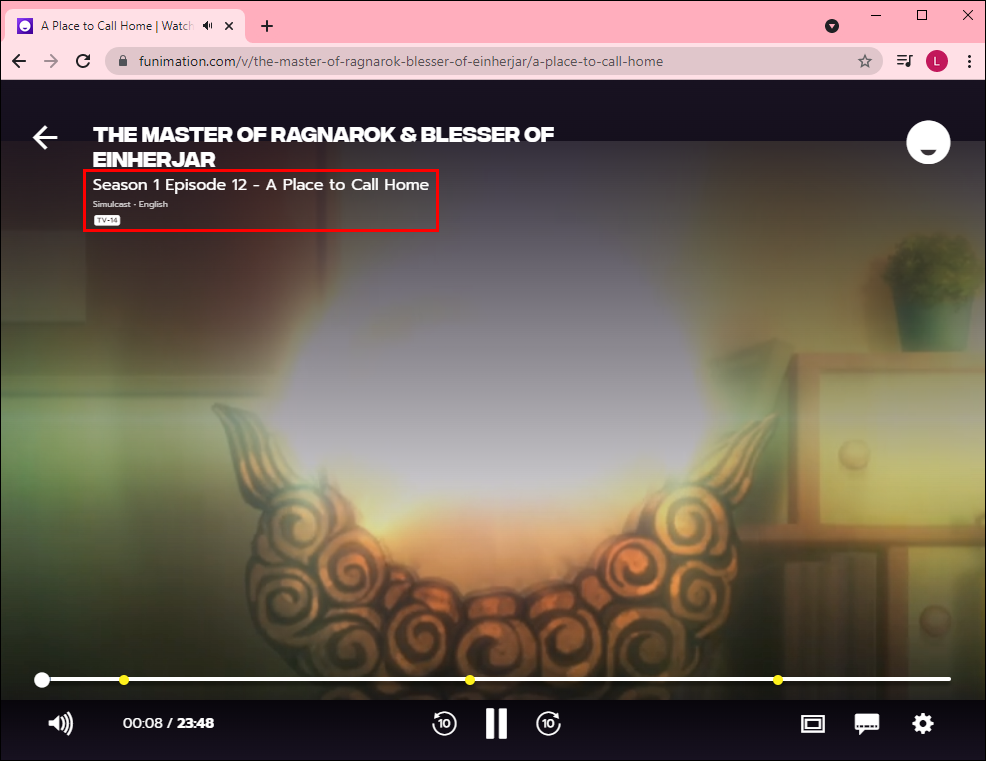Click the browser Forward arrow
This screenshot has height=761, width=986.
coord(51,61)
